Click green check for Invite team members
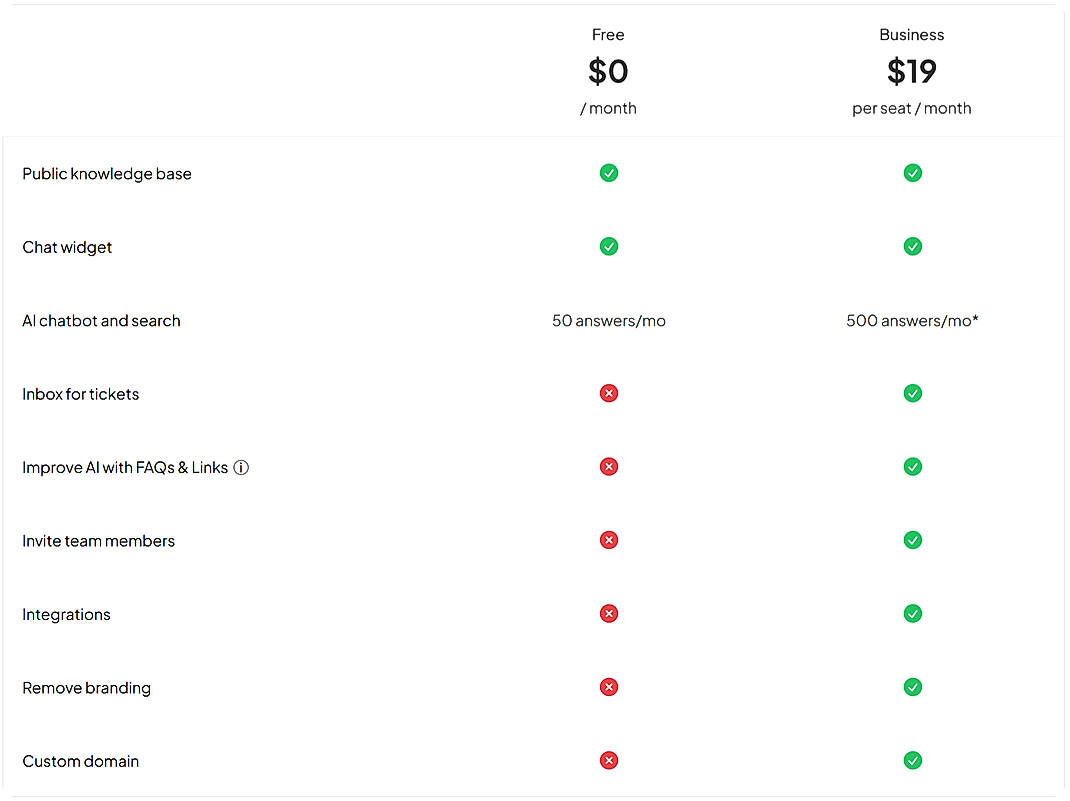The width and height of the screenshot is (1070, 801). point(912,540)
